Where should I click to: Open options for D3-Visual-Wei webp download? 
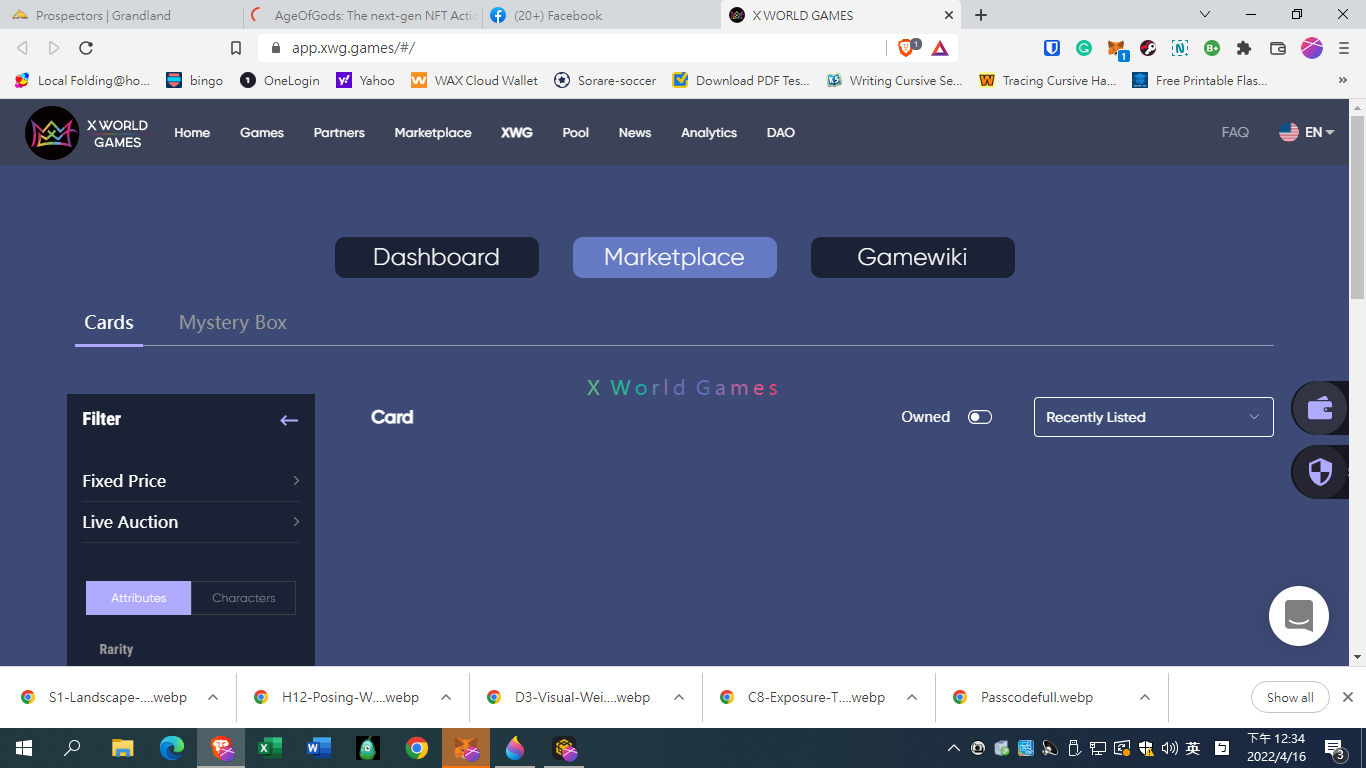679,697
